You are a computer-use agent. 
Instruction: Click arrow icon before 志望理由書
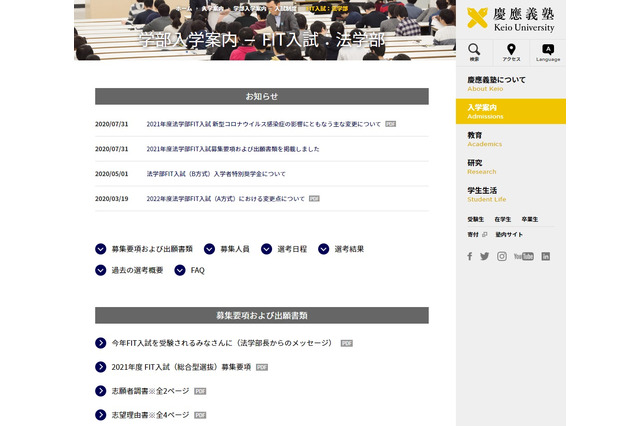100,415
